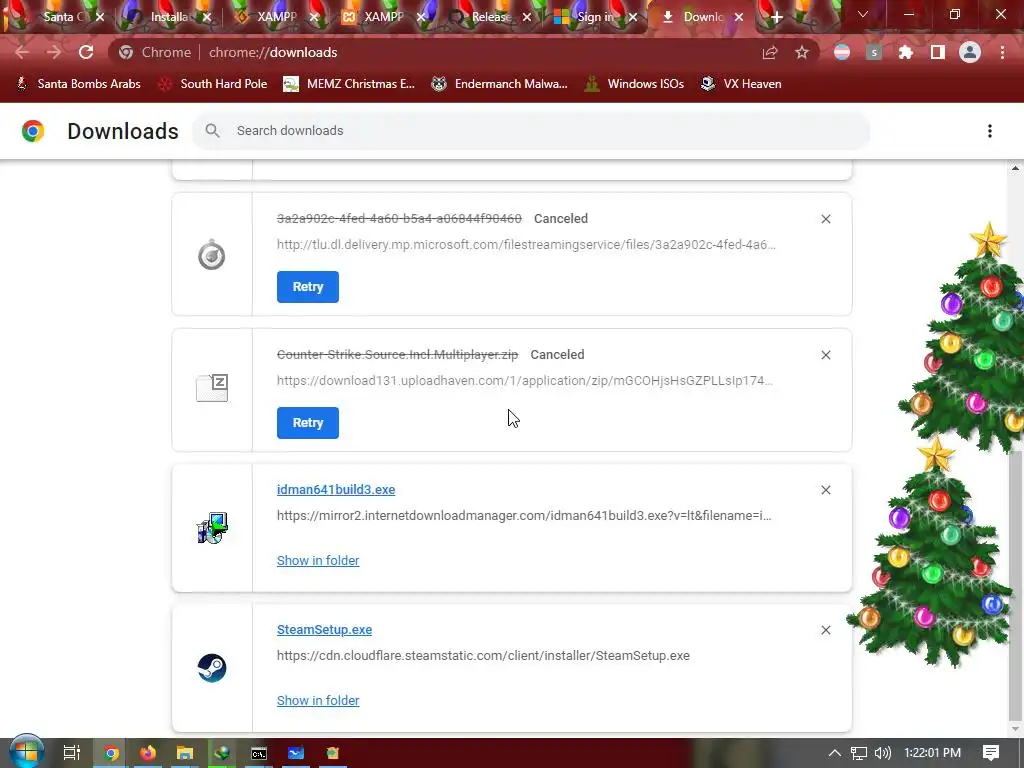Open the SteamSetup.exe file link

click(x=325, y=630)
